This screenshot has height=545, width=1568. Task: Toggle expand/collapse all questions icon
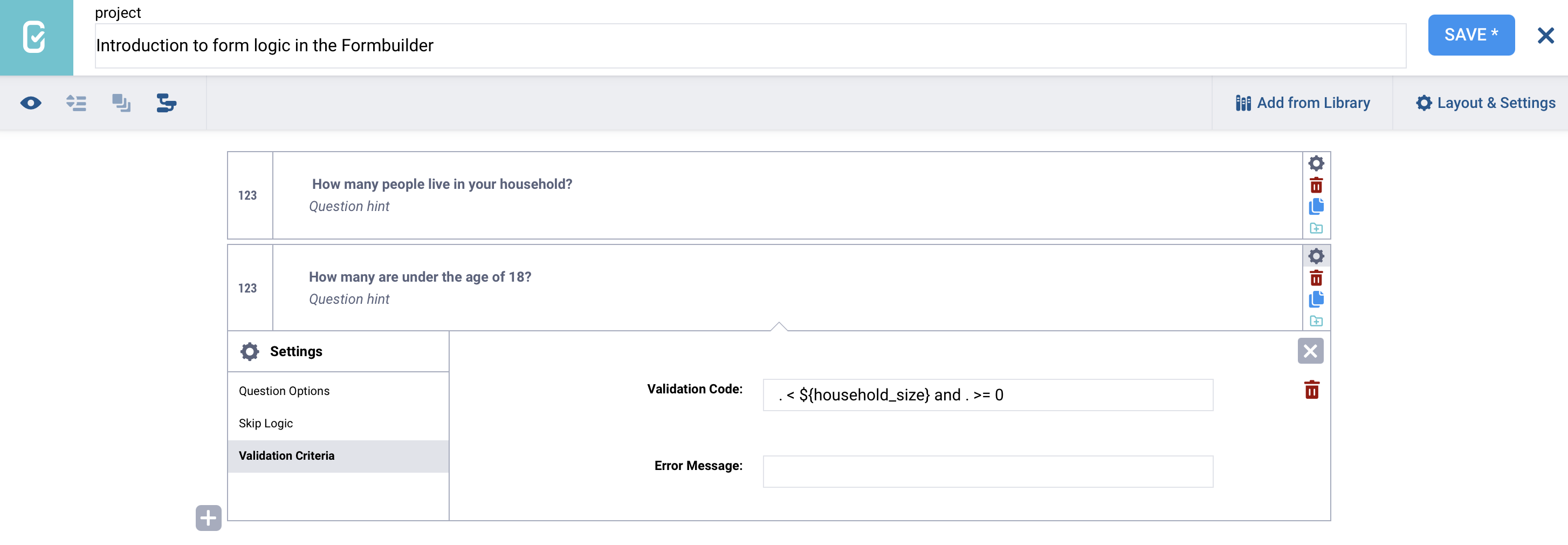(x=76, y=103)
